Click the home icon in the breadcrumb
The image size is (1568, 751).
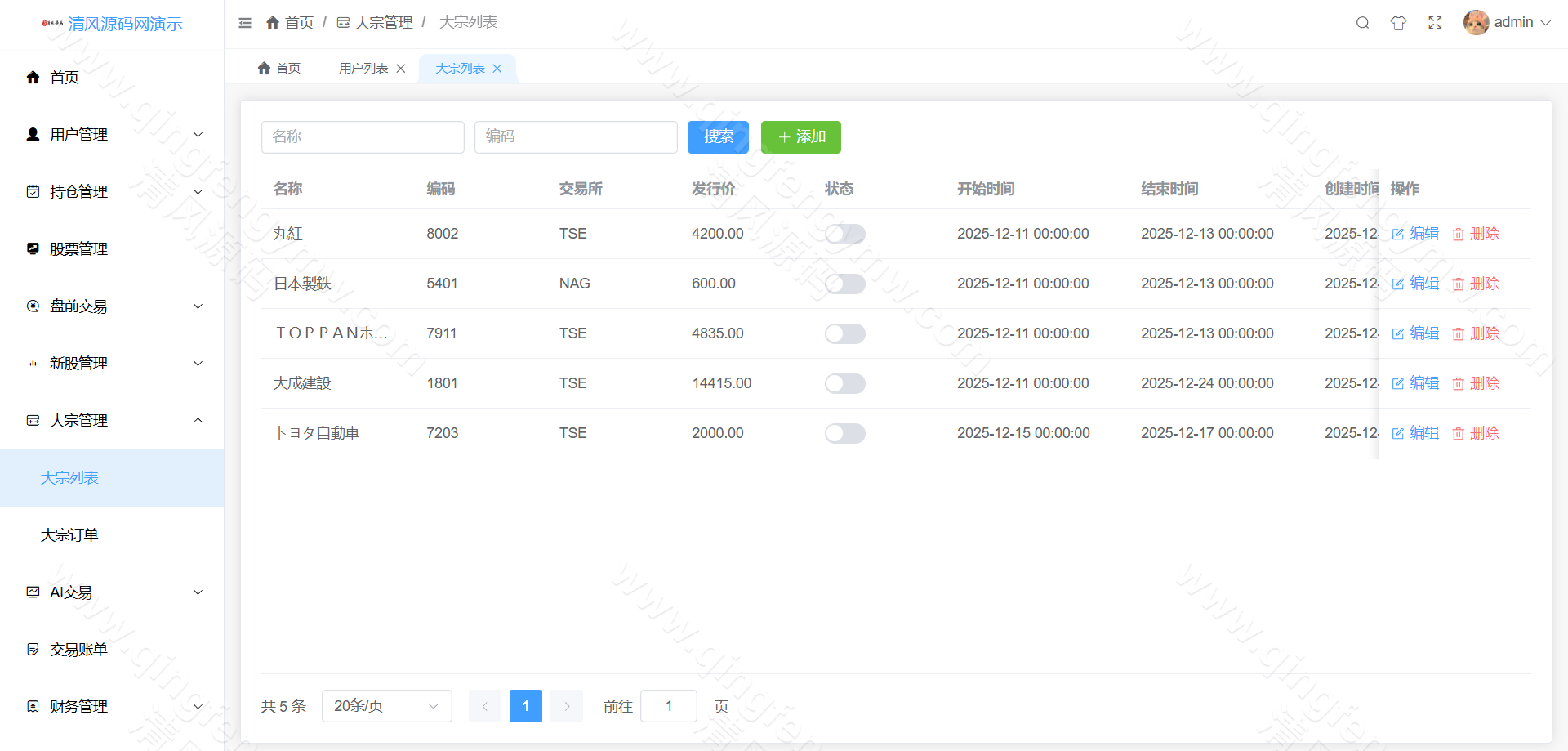273,22
